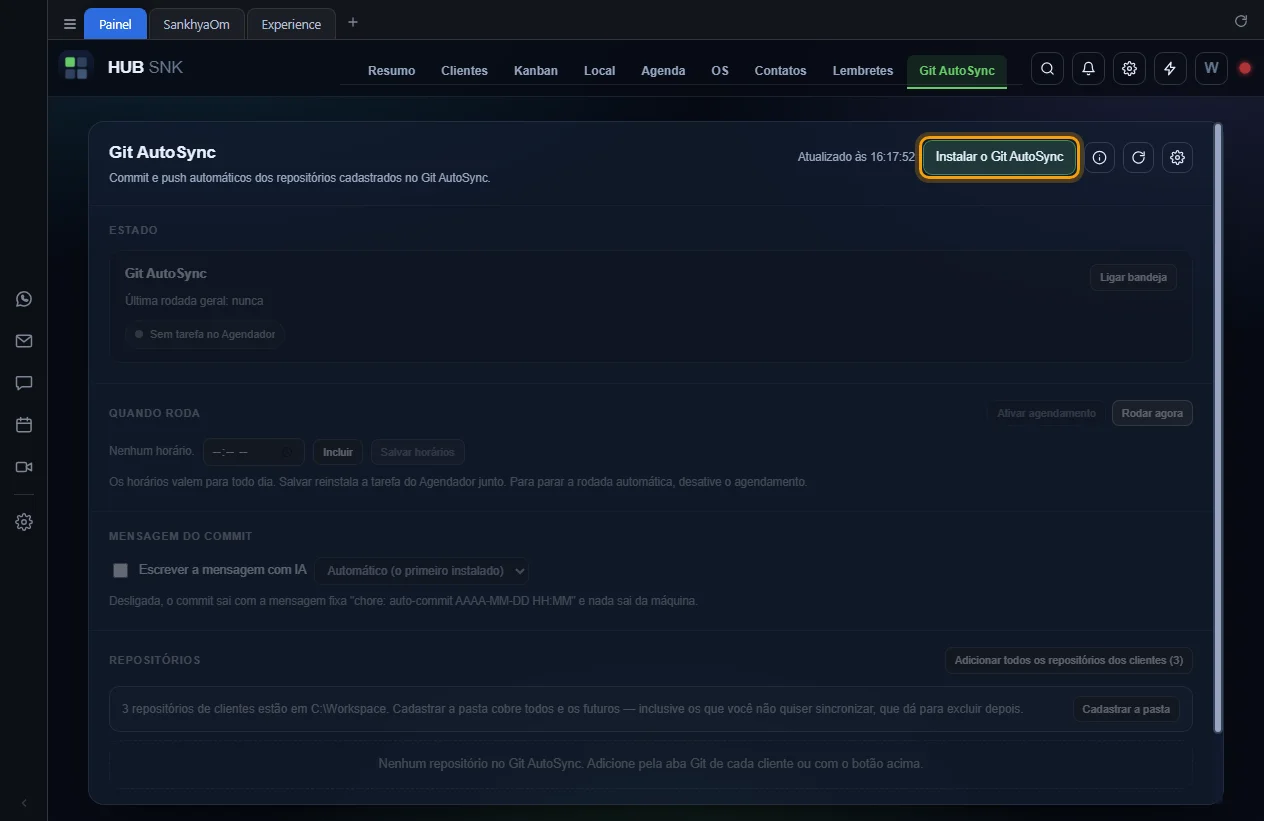Open the OS nav item

click(x=720, y=71)
